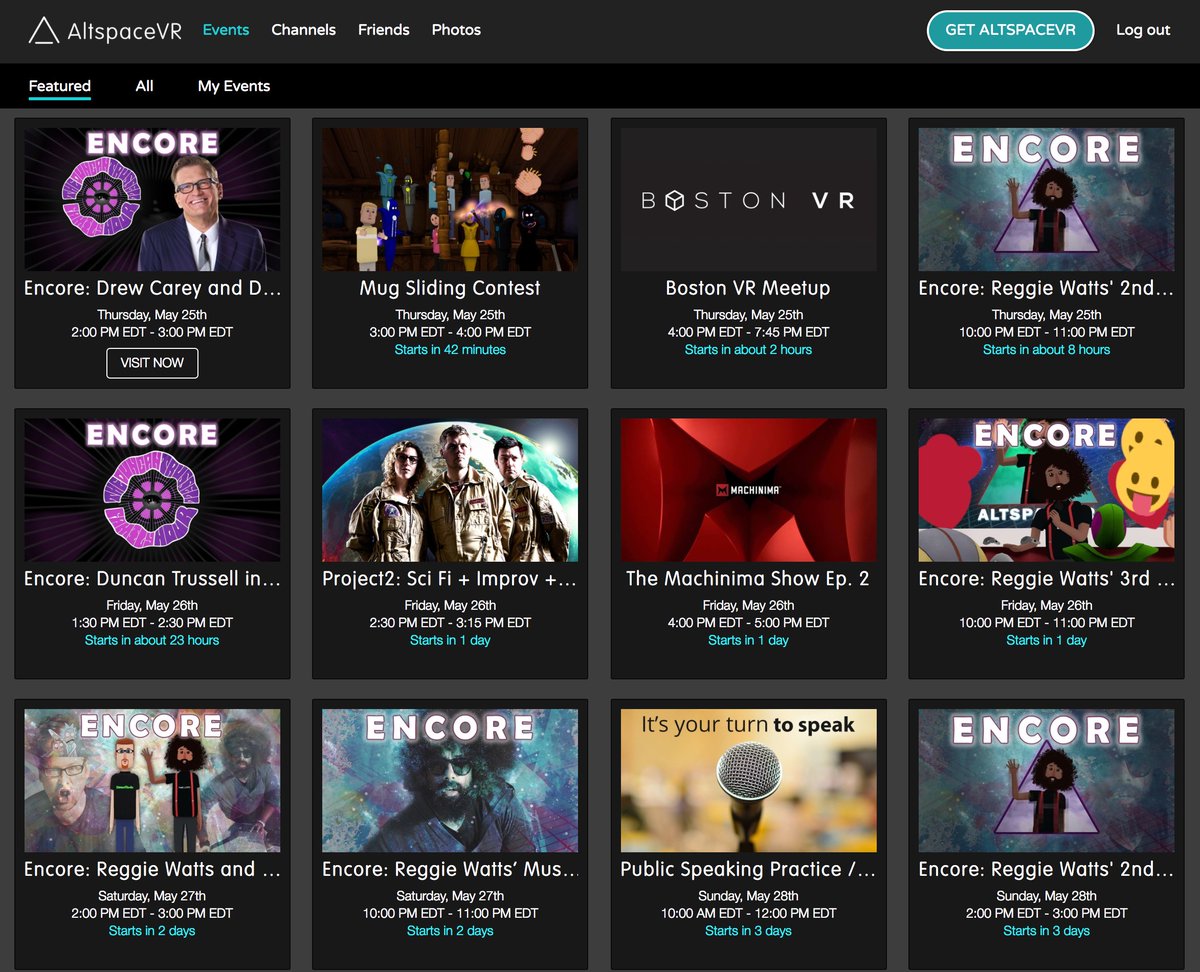Viewport: 1200px width, 972px height.
Task: Go to the Friends page
Action: [x=384, y=30]
